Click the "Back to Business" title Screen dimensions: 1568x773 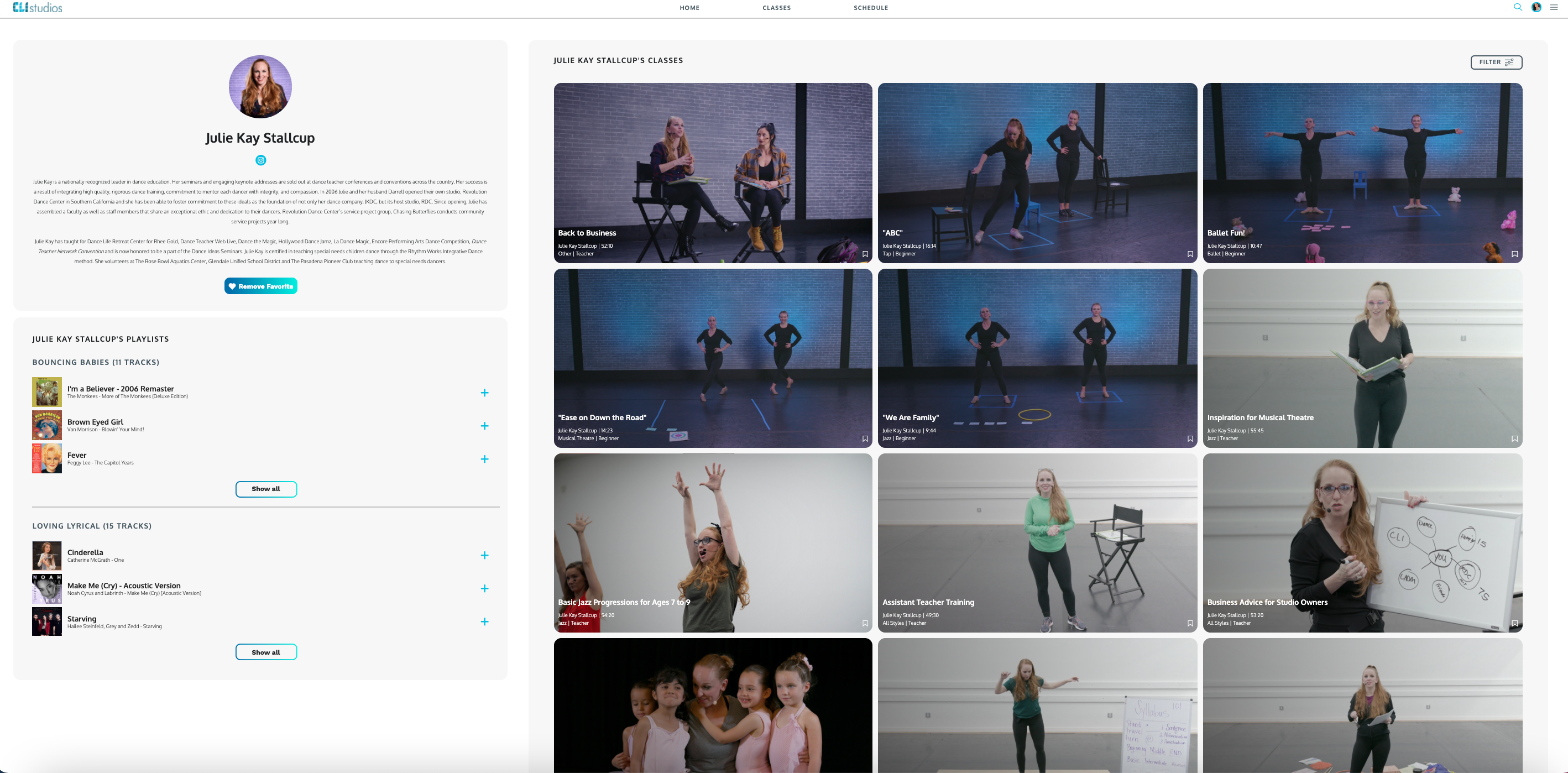[587, 233]
